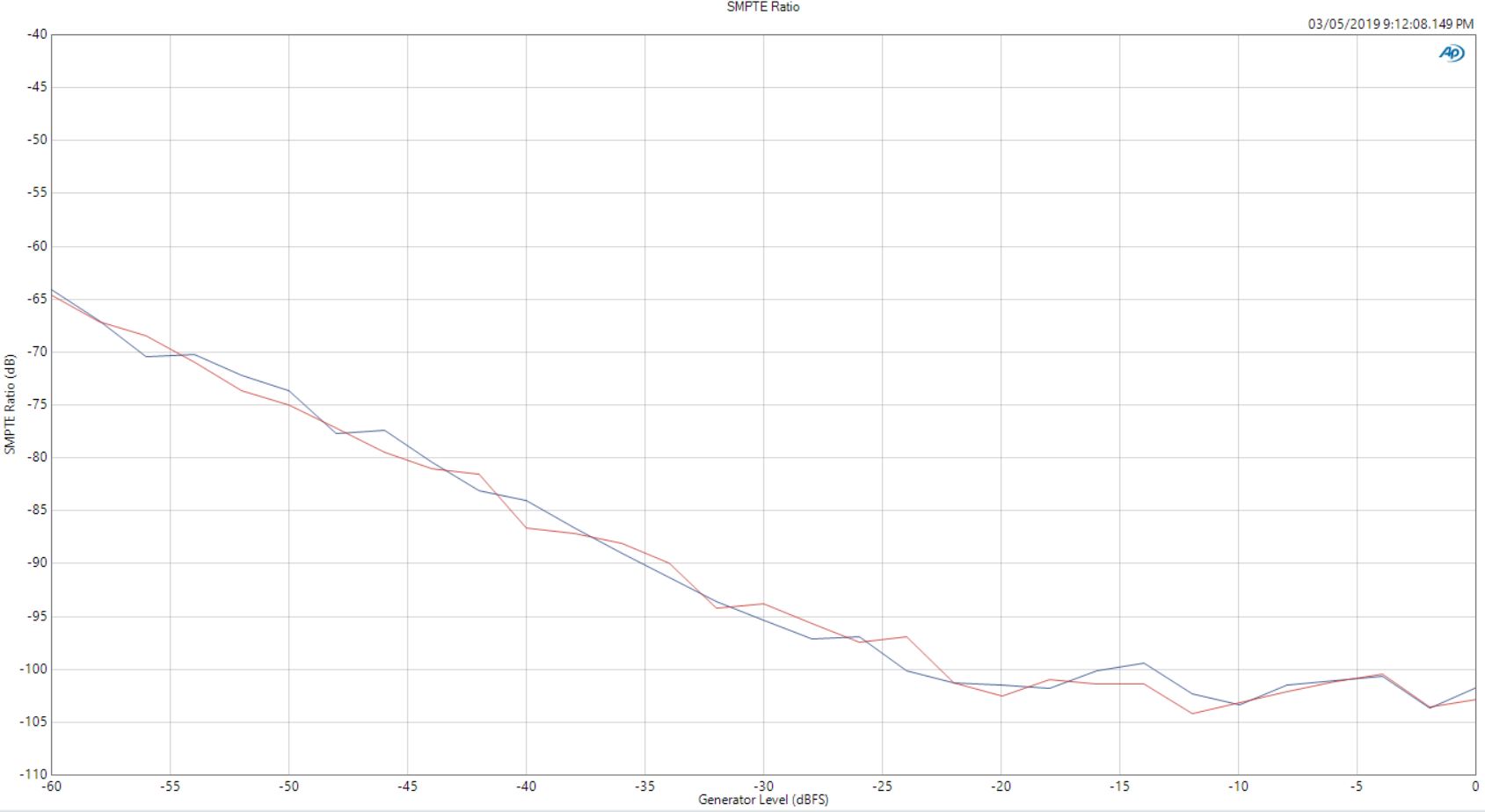Click the -100 tick label on the vertical axis
Screen dimensions: 1485x812
(33, 669)
